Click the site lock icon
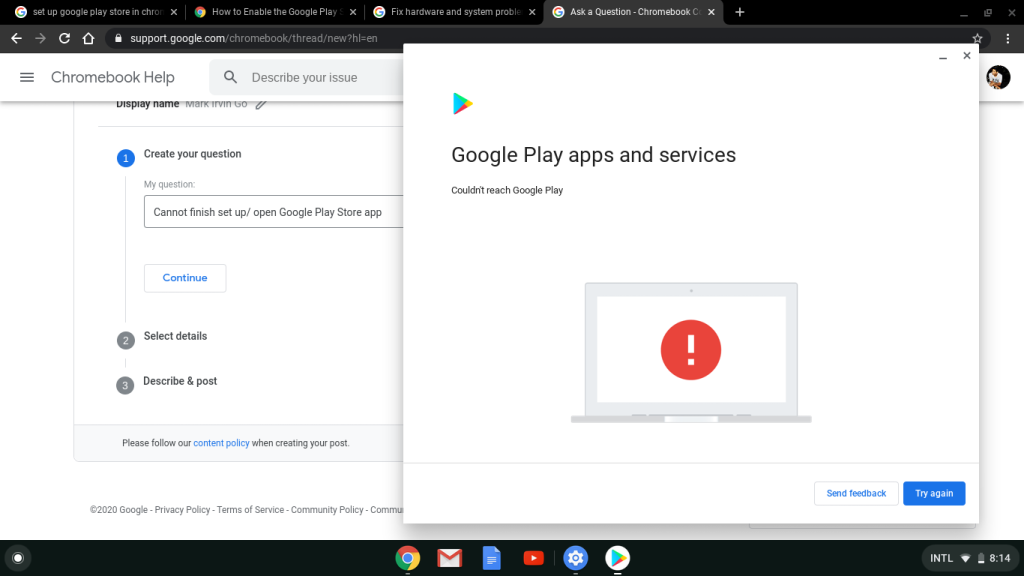The image size is (1024, 576). coord(118,39)
